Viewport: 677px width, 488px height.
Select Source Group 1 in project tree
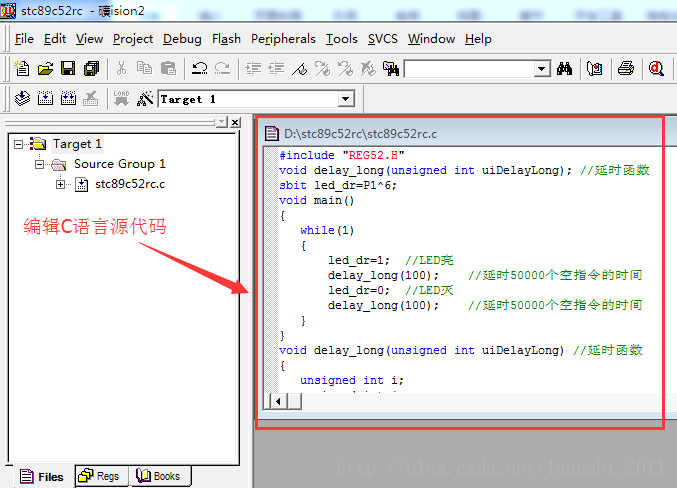click(120, 164)
